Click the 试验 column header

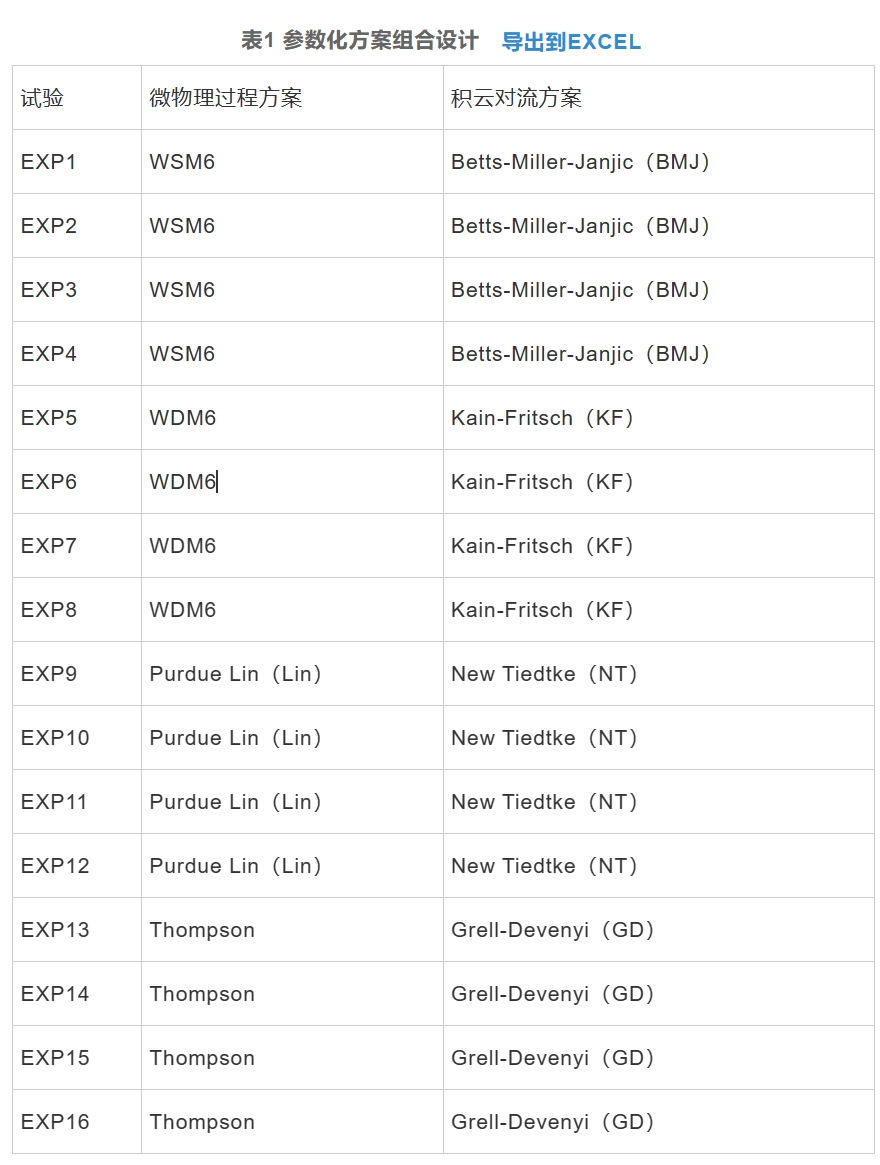pyautogui.click(x=42, y=98)
